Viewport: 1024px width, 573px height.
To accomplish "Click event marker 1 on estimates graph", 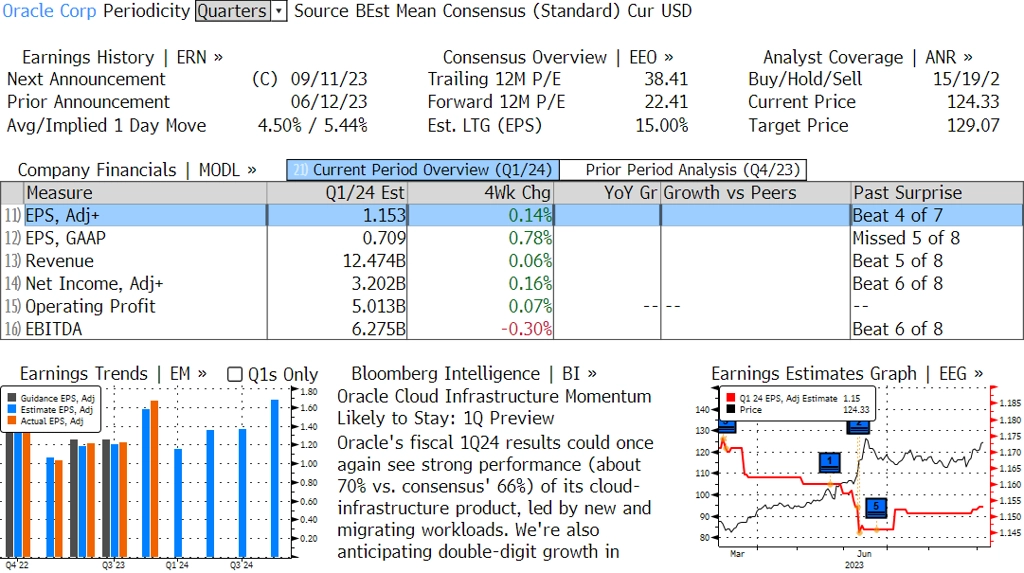I will coord(829,462).
